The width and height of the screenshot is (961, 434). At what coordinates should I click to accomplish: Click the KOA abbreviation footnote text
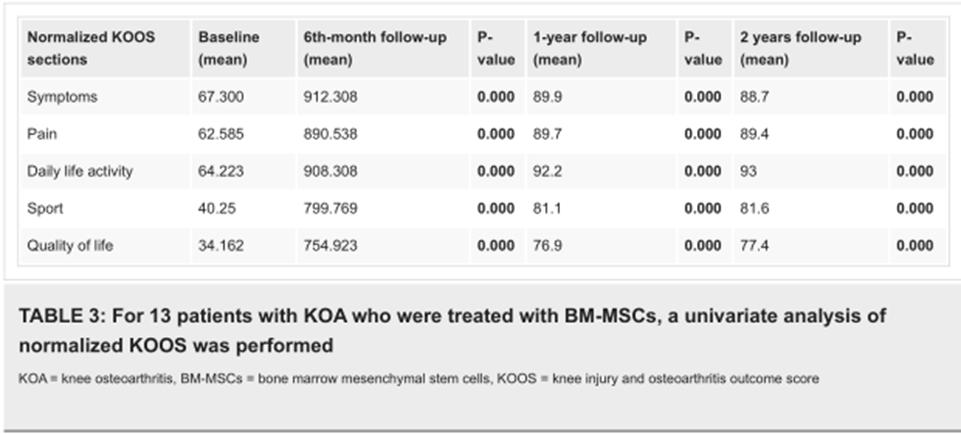[418, 379]
